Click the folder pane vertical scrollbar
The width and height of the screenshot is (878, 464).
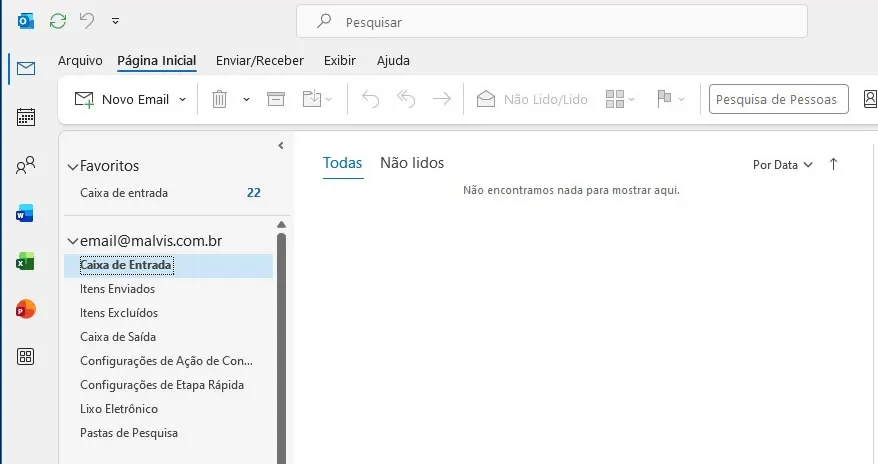point(282,347)
